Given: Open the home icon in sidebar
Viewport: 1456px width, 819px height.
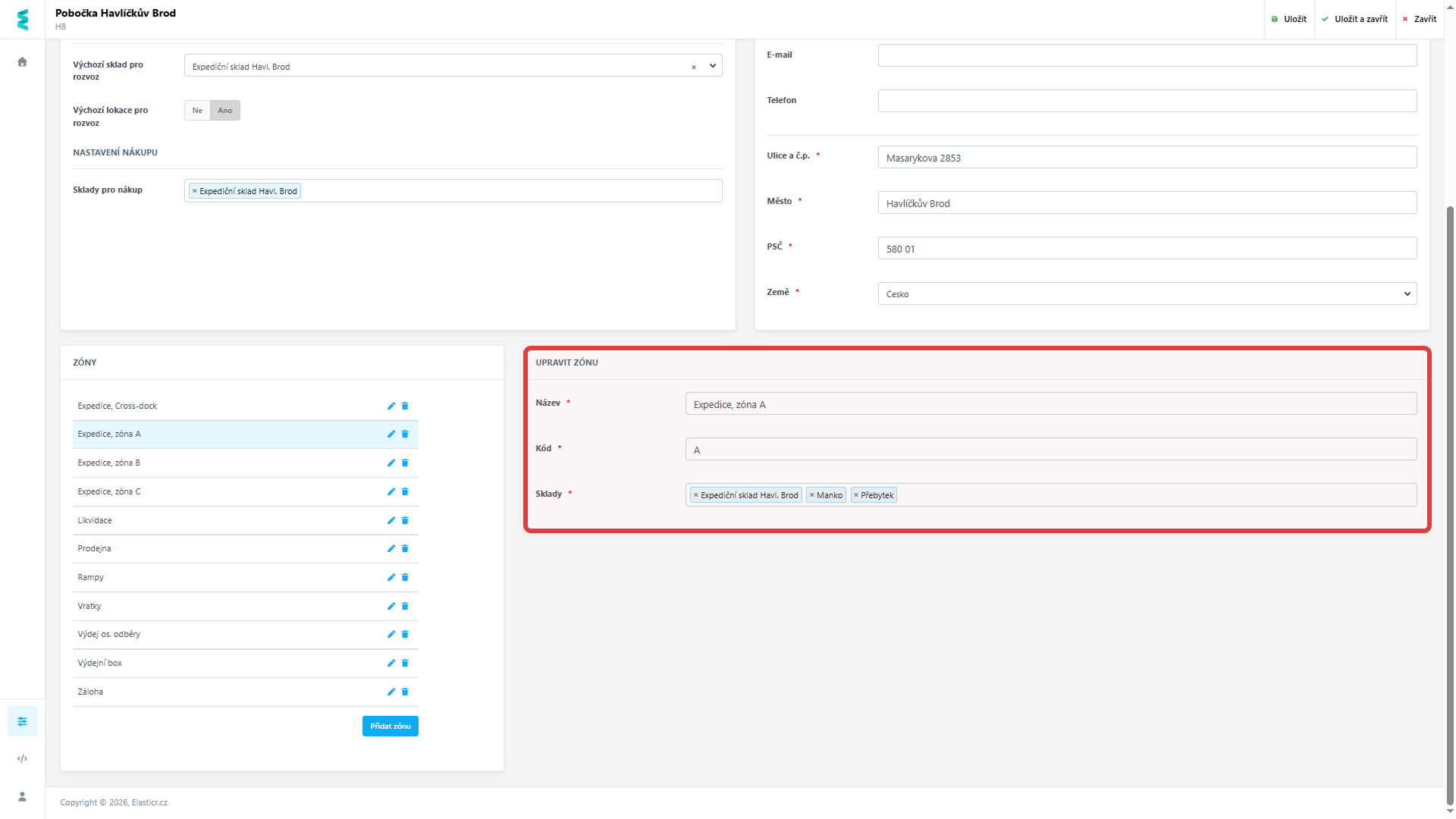Looking at the screenshot, I should pyautogui.click(x=22, y=62).
